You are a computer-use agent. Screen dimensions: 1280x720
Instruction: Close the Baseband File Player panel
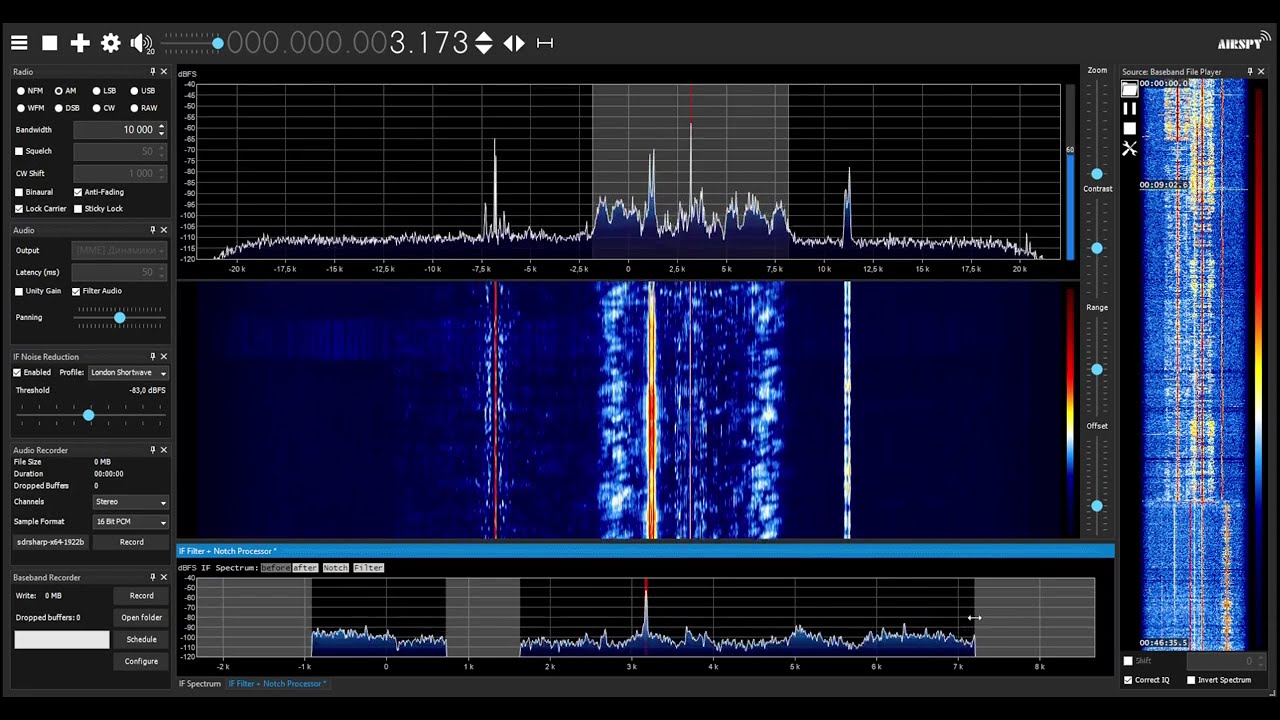(x=1261, y=72)
